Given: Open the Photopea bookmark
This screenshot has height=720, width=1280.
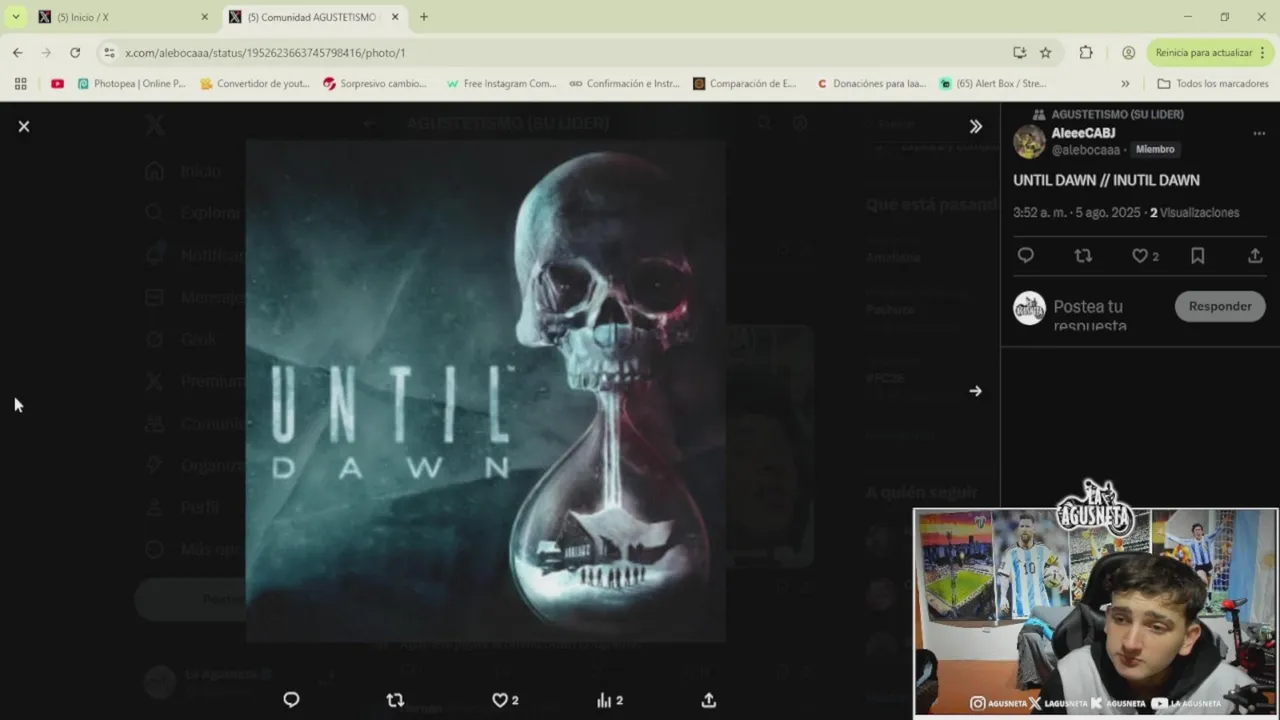Looking at the screenshot, I should click(132, 84).
